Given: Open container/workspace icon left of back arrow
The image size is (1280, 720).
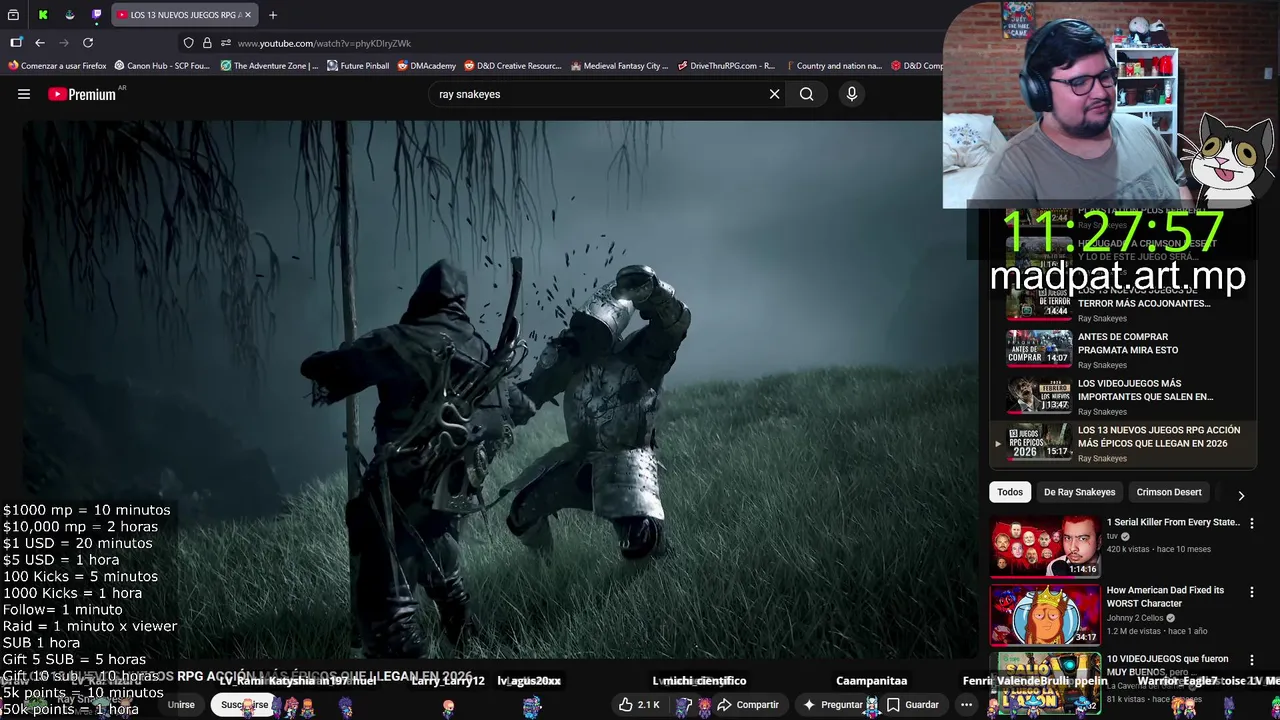Looking at the screenshot, I should click(16, 43).
